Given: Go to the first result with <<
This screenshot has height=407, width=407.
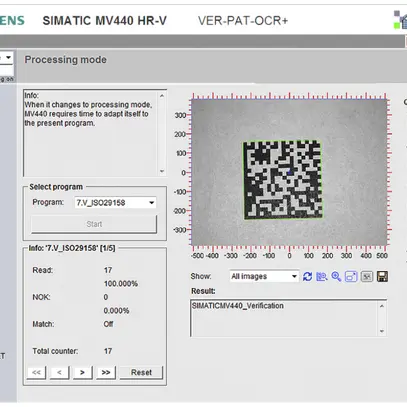Looking at the screenshot, I should tap(36, 372).
